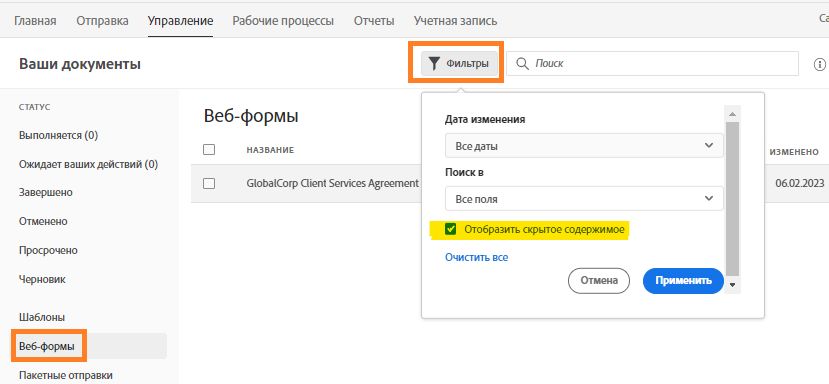Switch to the Отправка tab
Image resolution: width=829 pixels, height=384 pixels.
102,21
